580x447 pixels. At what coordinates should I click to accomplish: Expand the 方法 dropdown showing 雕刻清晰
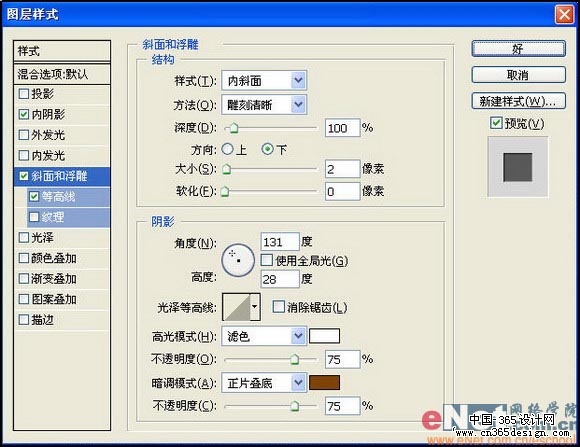[264, 104]
